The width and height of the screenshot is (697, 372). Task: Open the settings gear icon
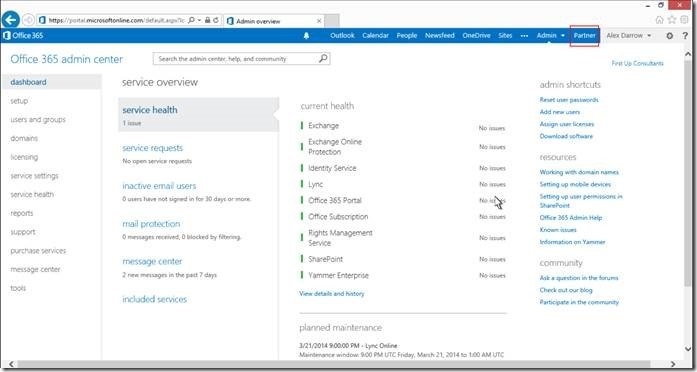click(x=669, y=36)
